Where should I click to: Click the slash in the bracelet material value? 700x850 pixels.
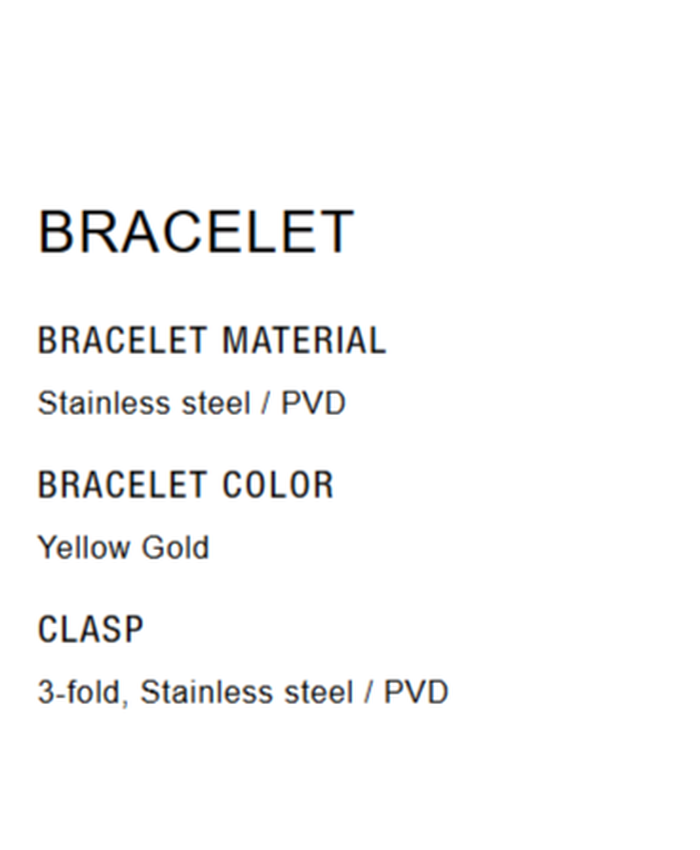(265, 403)
